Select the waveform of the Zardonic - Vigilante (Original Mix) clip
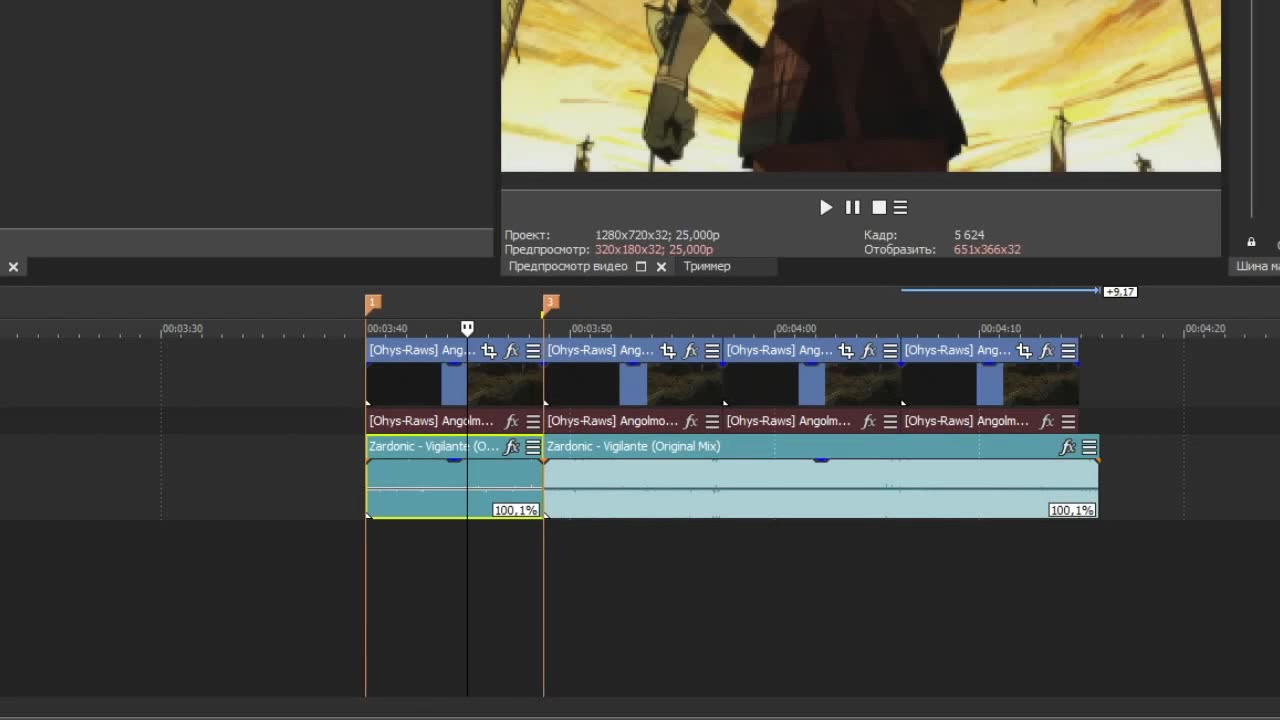The width and height of the screenshot is (1280, 720). click(x=821, y=488)
